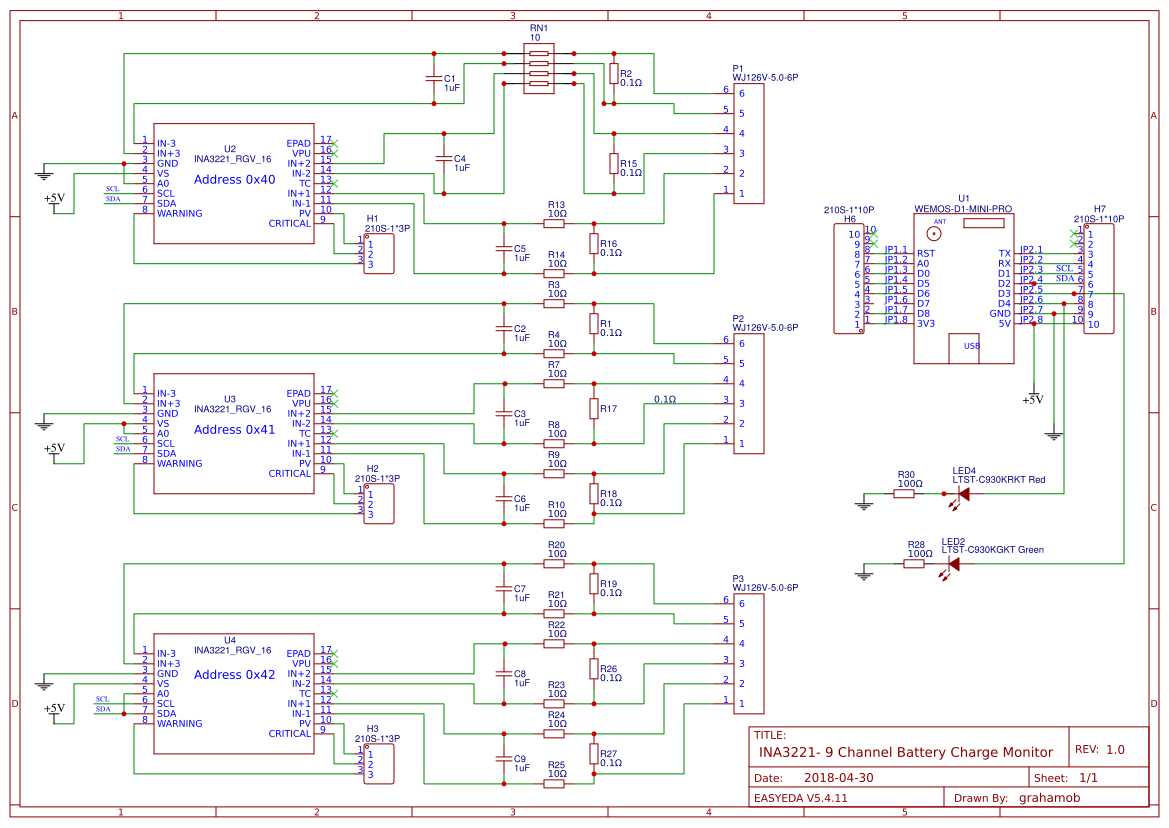The image size is (1169, 828).
Task: Pick capacitor C1 1uF symbol
Action: 434,78
